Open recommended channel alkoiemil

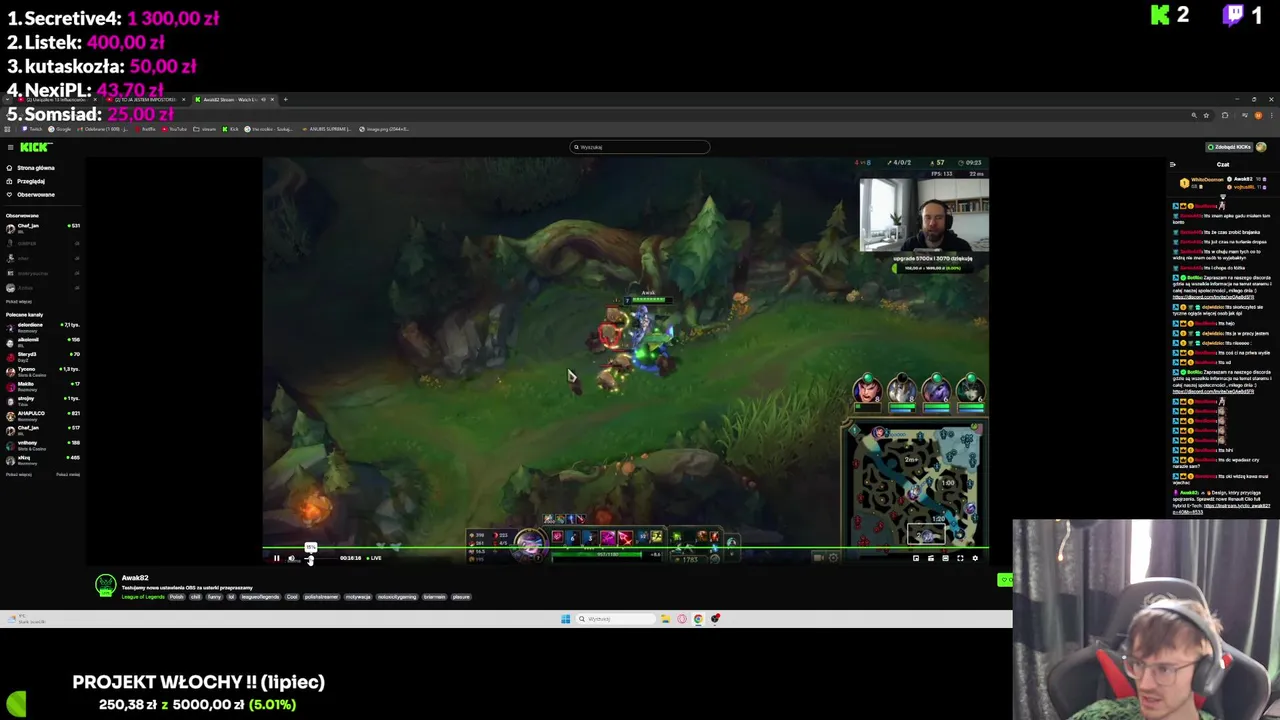pyautogui.click(x=43, y=341)
